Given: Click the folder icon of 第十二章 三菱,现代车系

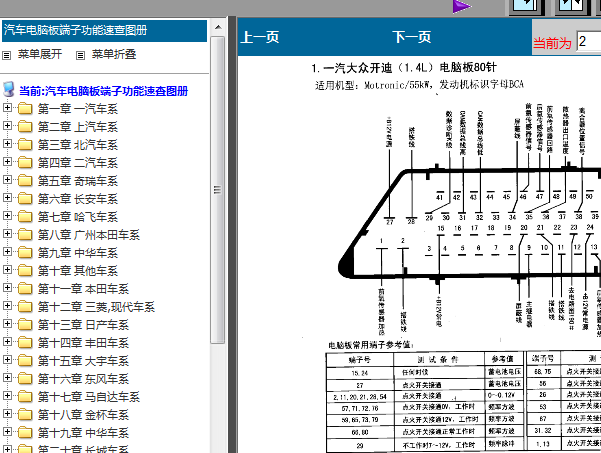Looking at the screenshot, I should point(25,307).
